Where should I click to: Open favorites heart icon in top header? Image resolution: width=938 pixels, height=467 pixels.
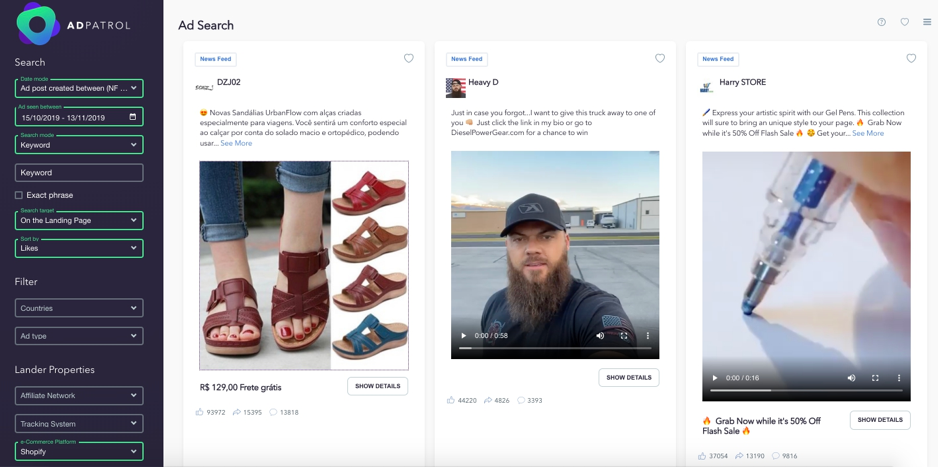click(905, 22)
